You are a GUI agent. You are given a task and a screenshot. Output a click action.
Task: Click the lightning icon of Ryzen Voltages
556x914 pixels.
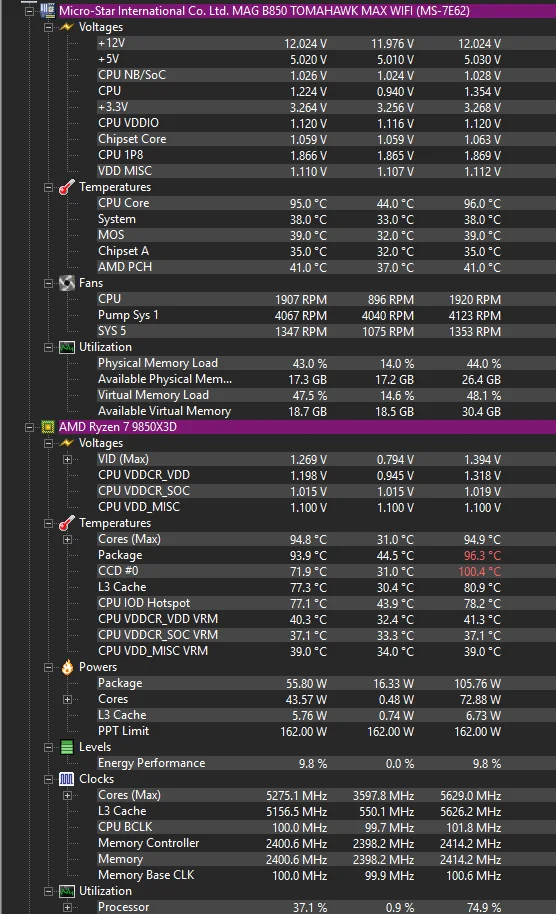[x=67, y=443]
